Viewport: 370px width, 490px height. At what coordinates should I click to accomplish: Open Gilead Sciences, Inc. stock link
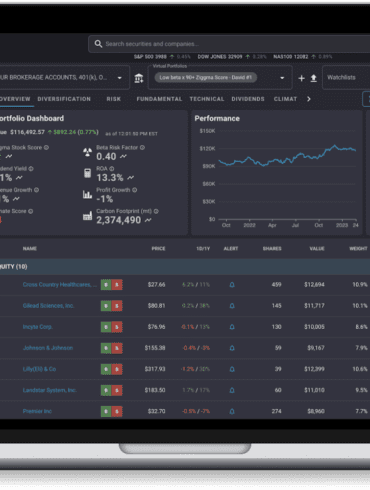(48, 306)
